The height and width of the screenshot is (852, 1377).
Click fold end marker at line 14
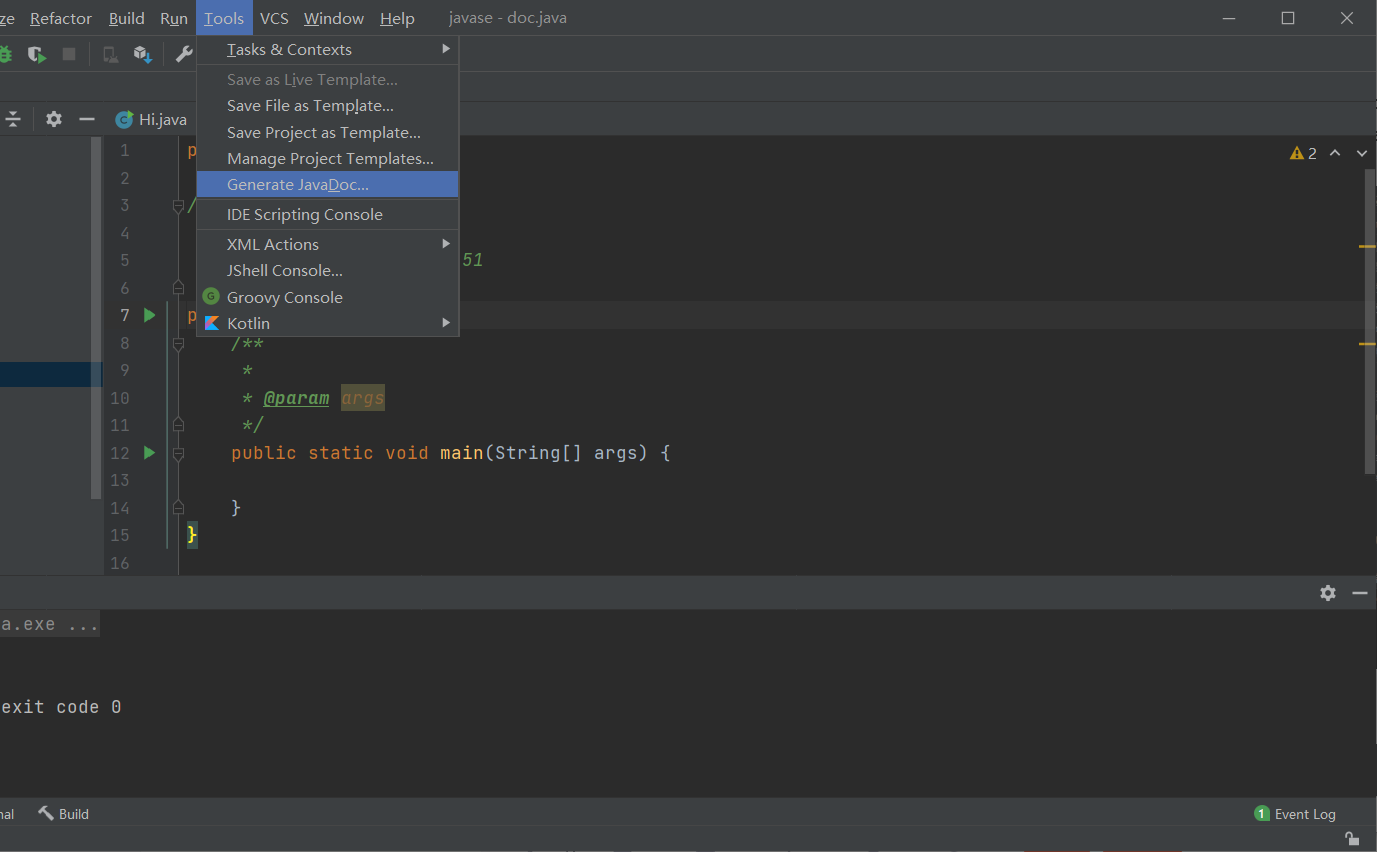[178, 508]
